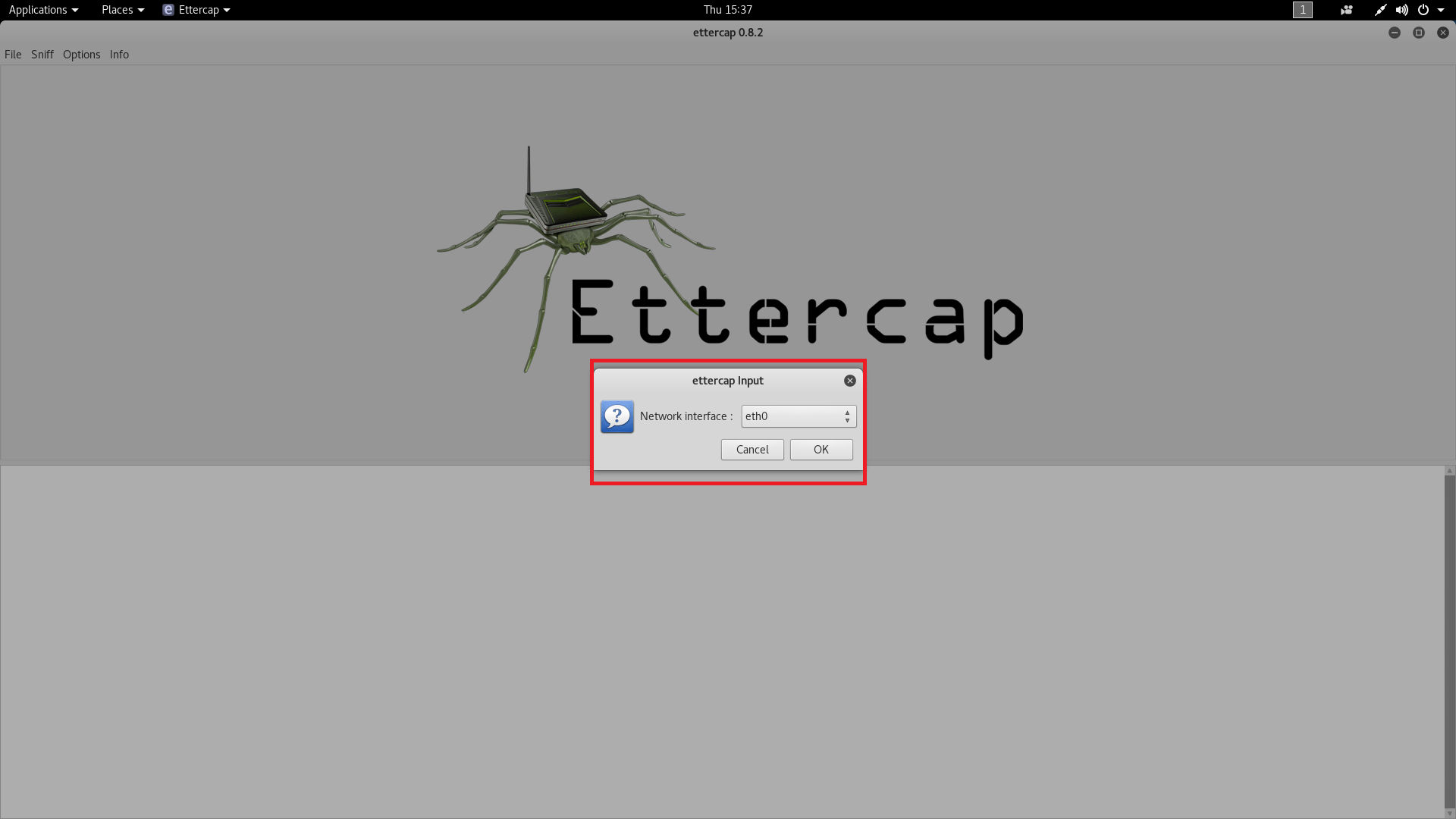Screen dimensions: 1456x819
Task: Open the Applications menu in the top bar
Action: click(43, 10)
